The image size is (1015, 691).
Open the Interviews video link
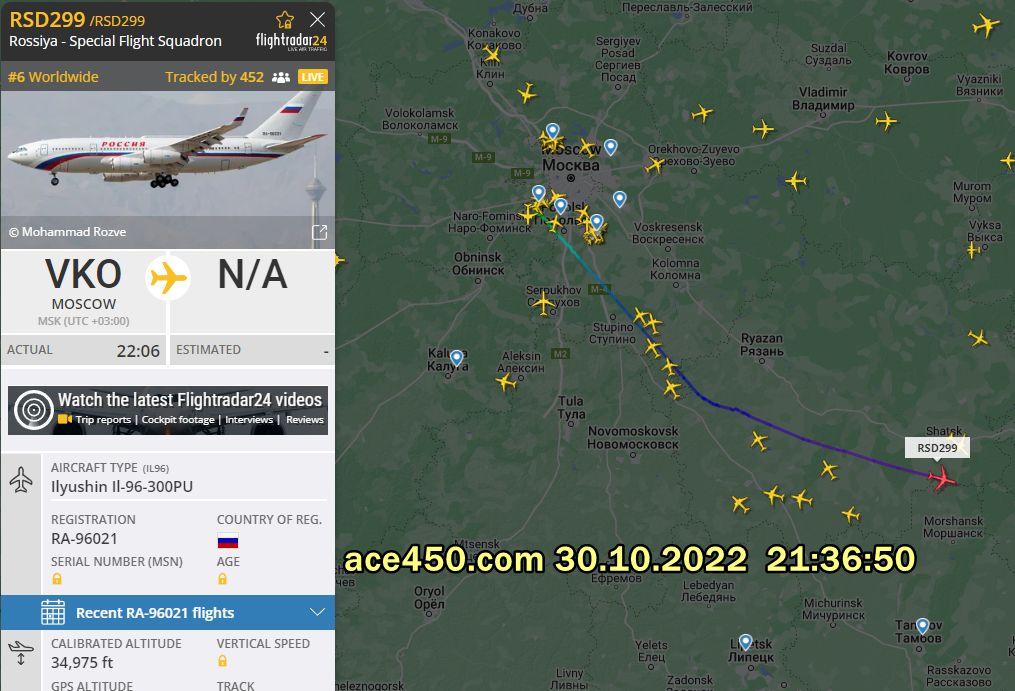[249, 420]
